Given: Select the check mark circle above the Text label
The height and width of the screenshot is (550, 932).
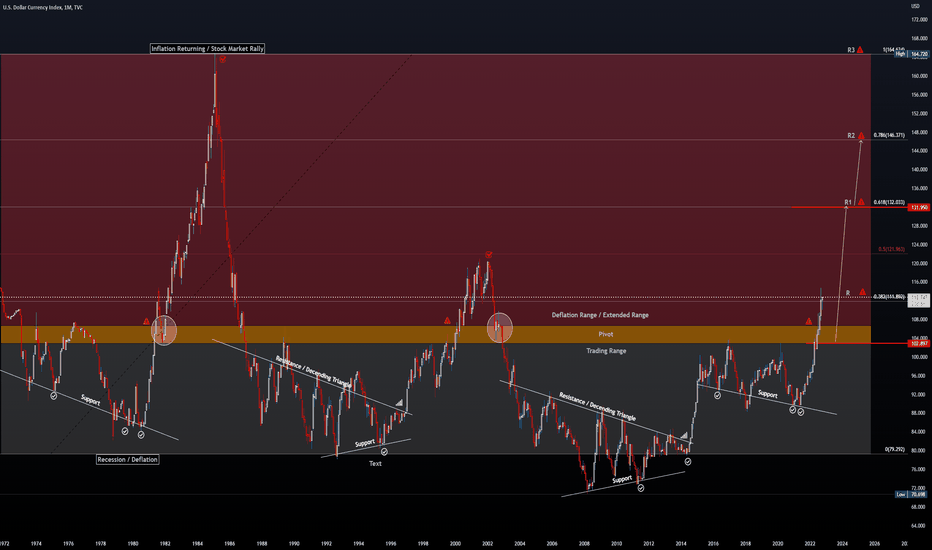Looking at the screenshot, I should pyautogui.click(x=384, y=452).
